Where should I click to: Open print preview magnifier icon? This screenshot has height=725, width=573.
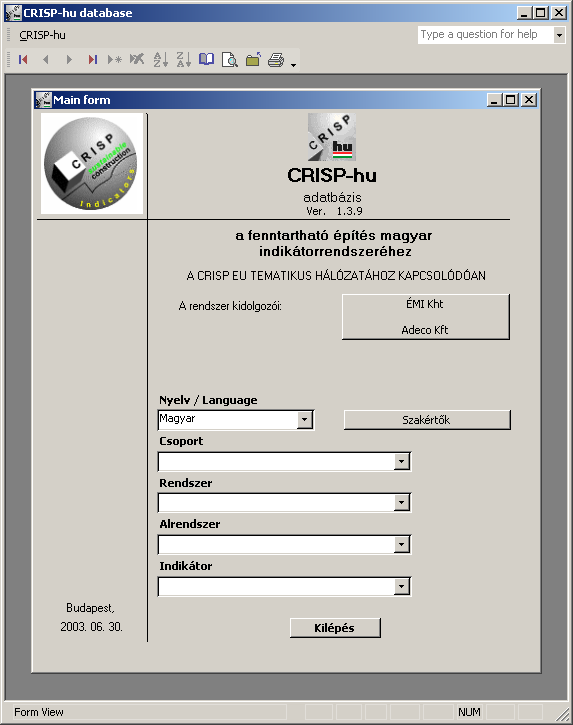229,60
